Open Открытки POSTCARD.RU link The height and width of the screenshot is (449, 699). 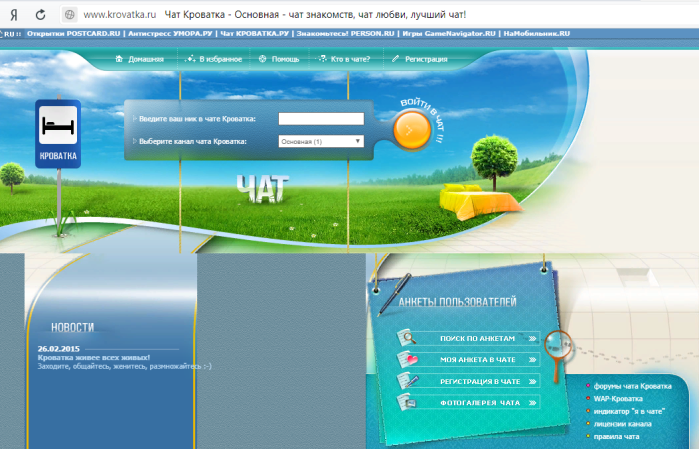click(x=74, y=33)
